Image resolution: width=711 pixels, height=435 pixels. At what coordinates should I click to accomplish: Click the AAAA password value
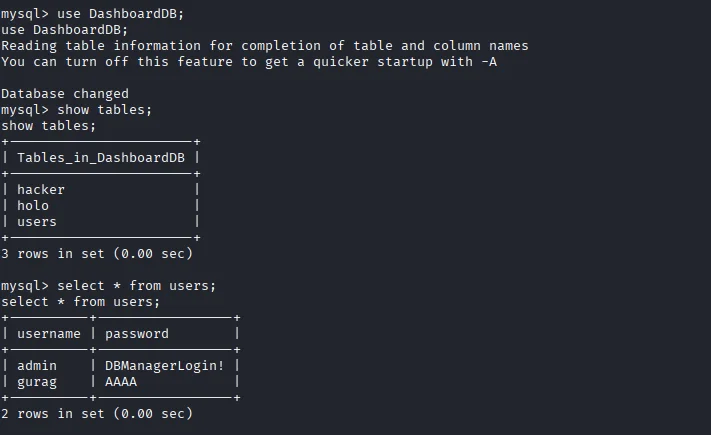[x=121, y=381]
